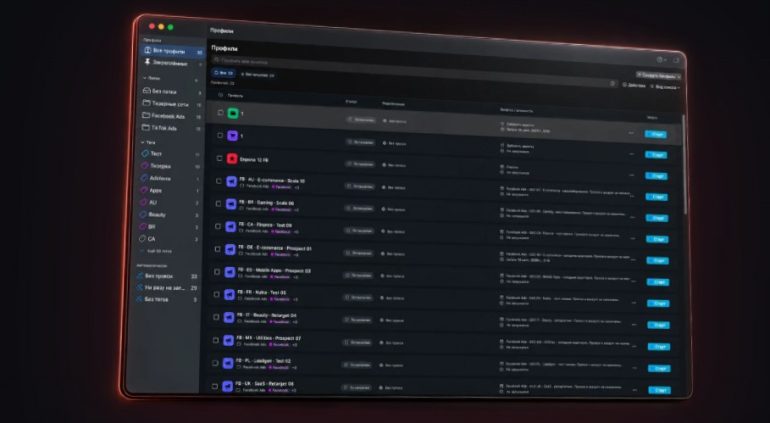
Task: Check the box for FB DE E-commerce Prospect 01
Action: click(217, 249)
